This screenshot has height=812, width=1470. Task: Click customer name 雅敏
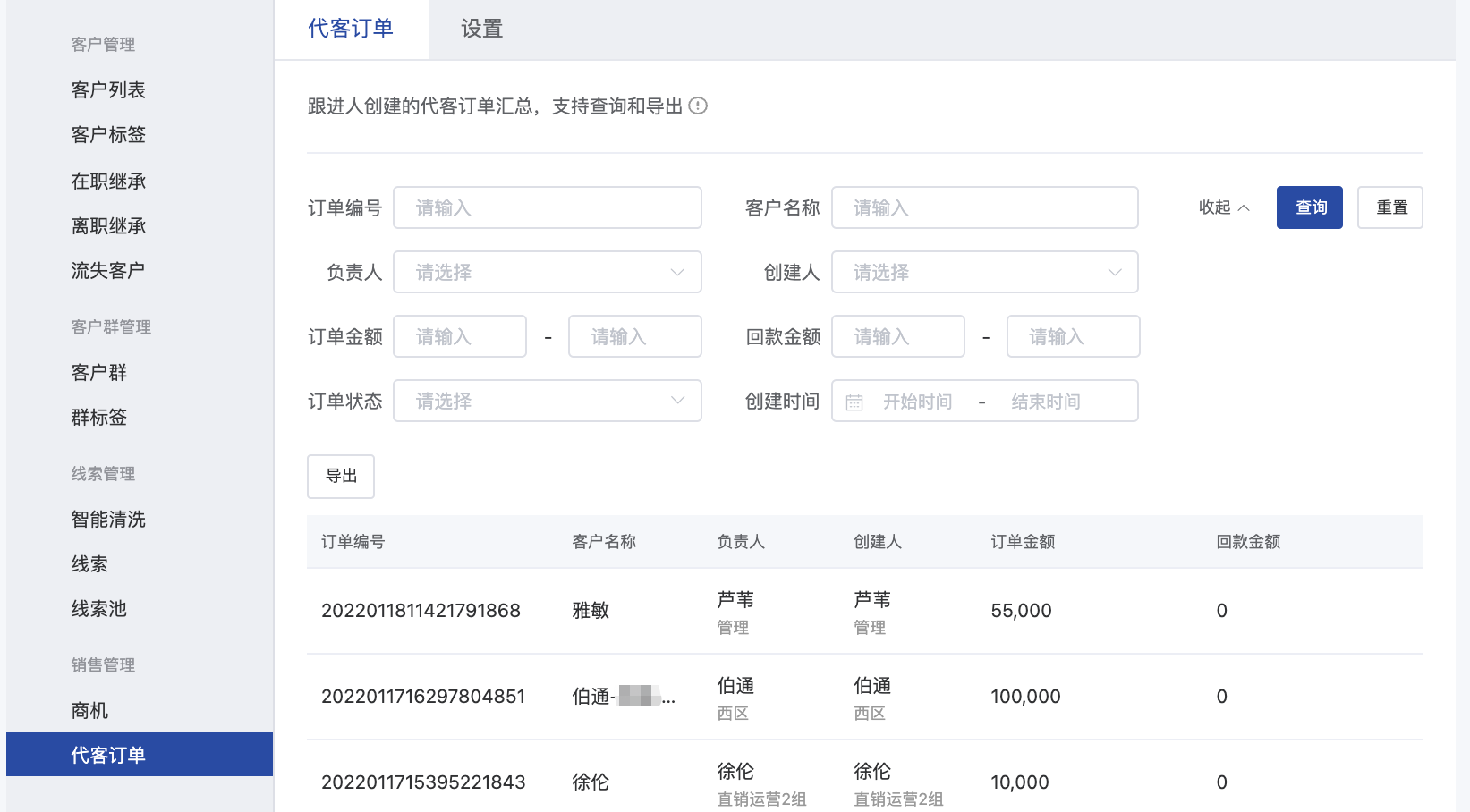(x=591, y=611)
